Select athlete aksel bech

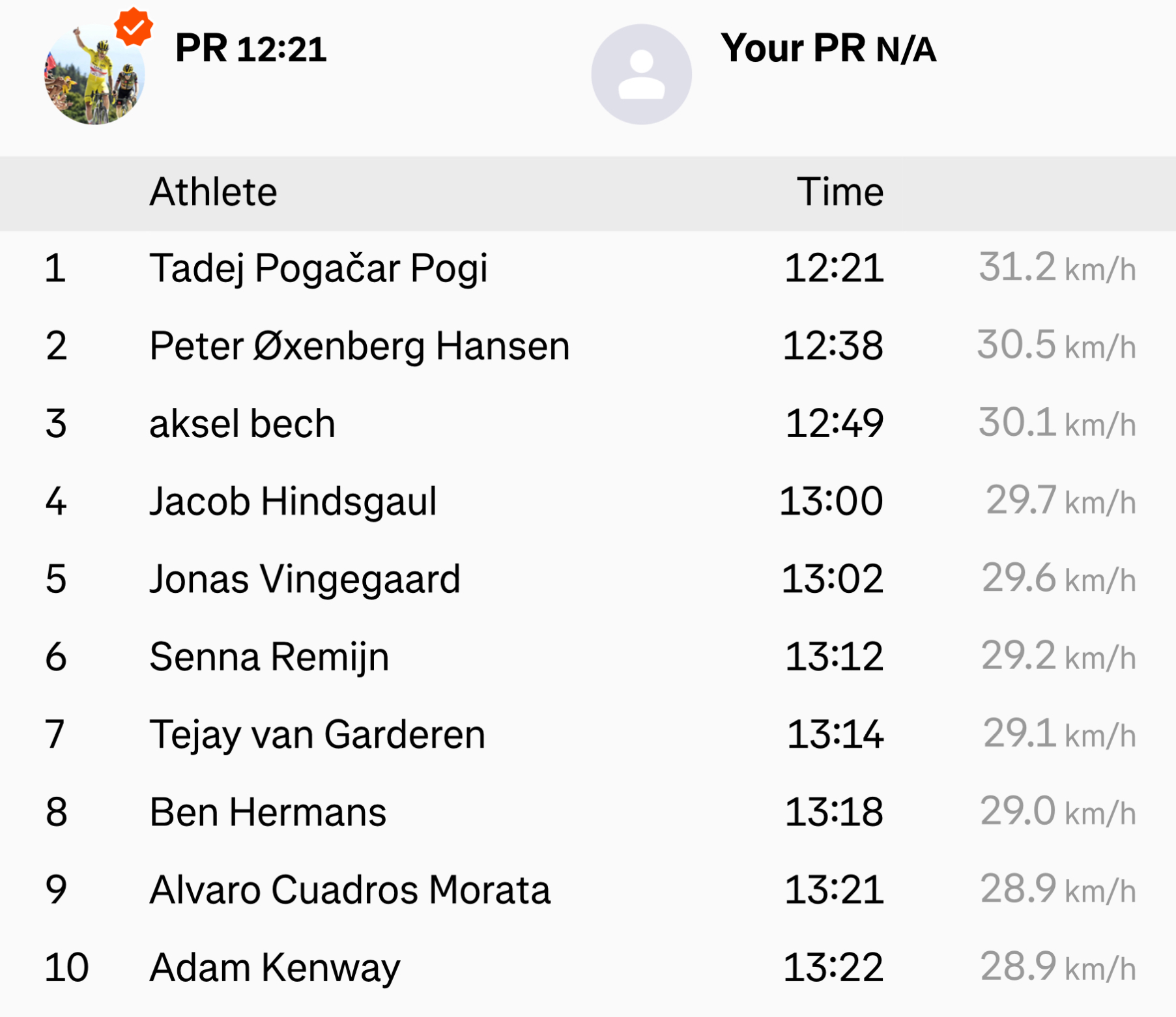(x=242, y=423)
